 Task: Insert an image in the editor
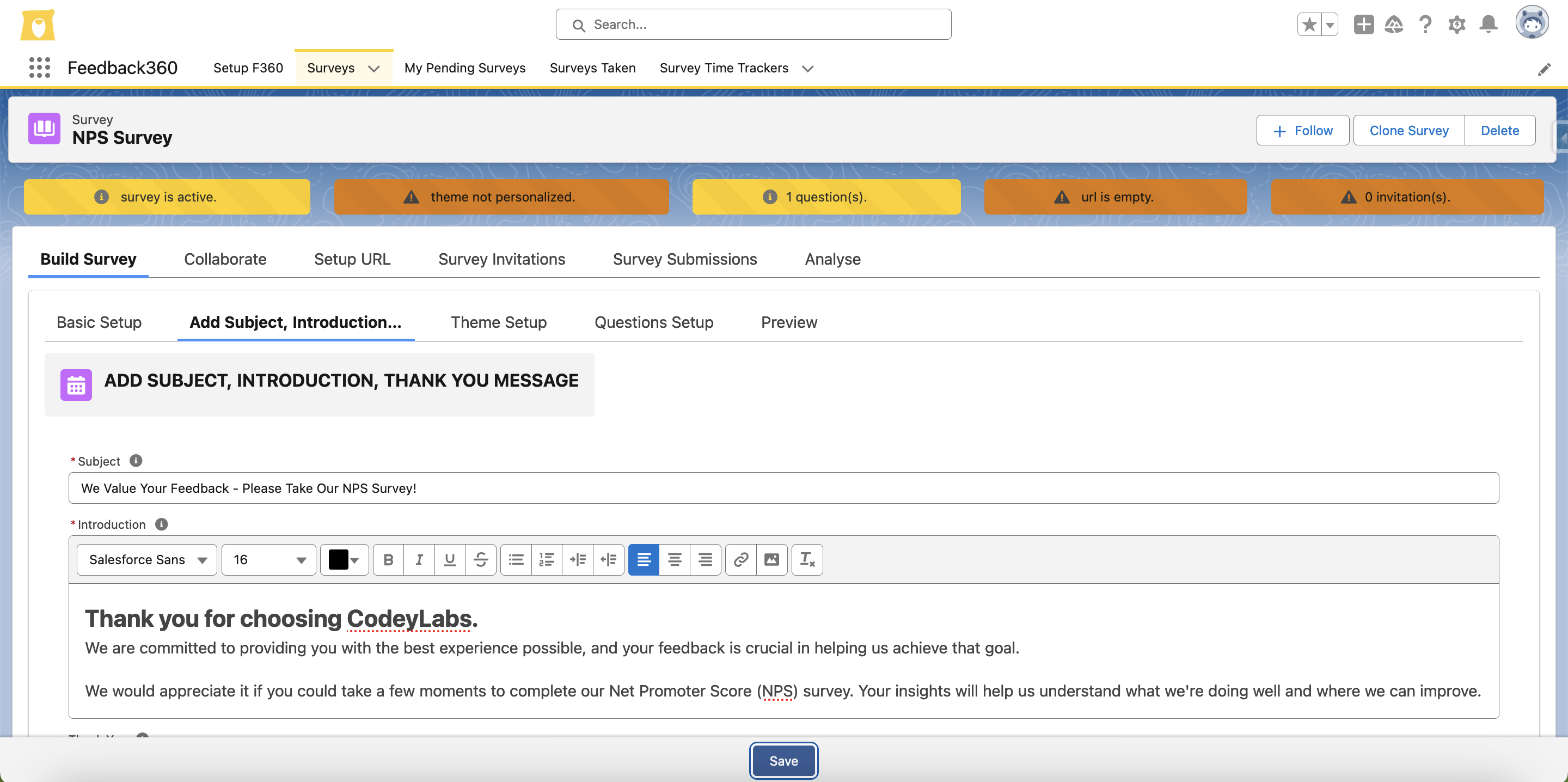[772, 559]
